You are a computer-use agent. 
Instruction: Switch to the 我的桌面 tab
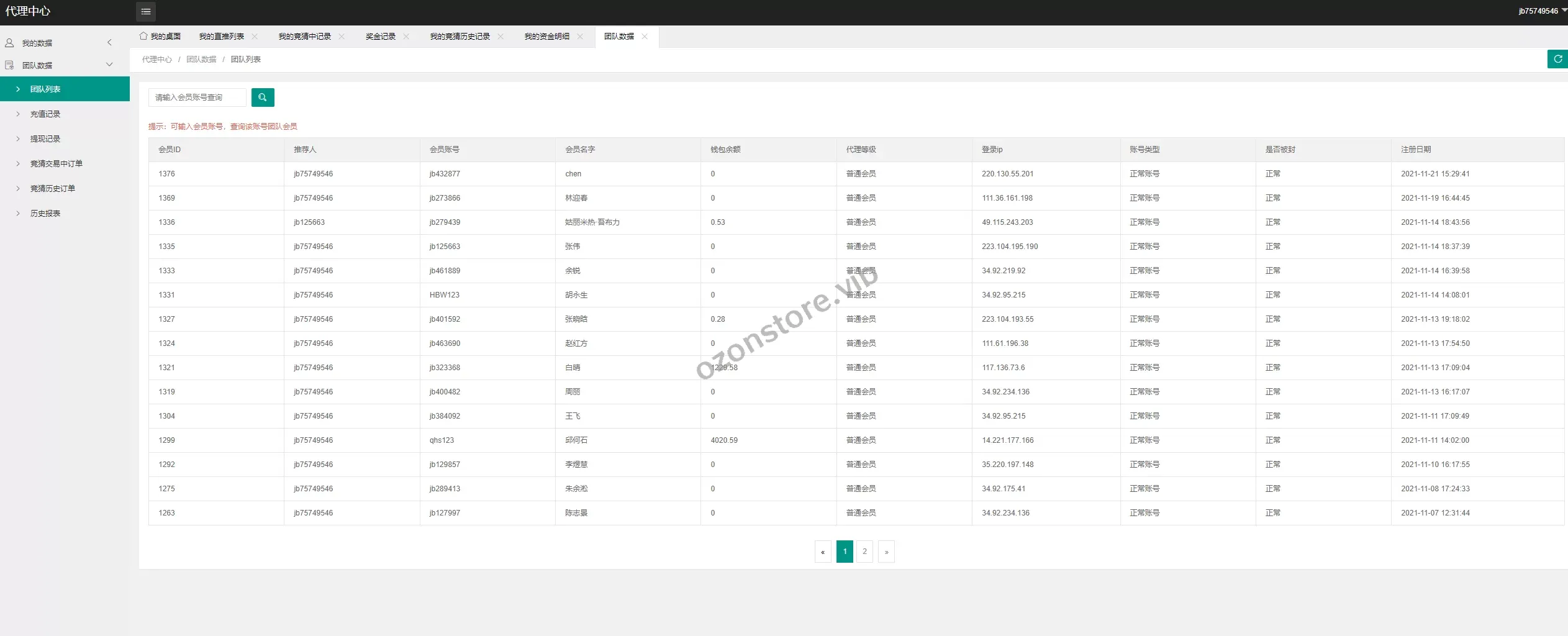[160, 37]
